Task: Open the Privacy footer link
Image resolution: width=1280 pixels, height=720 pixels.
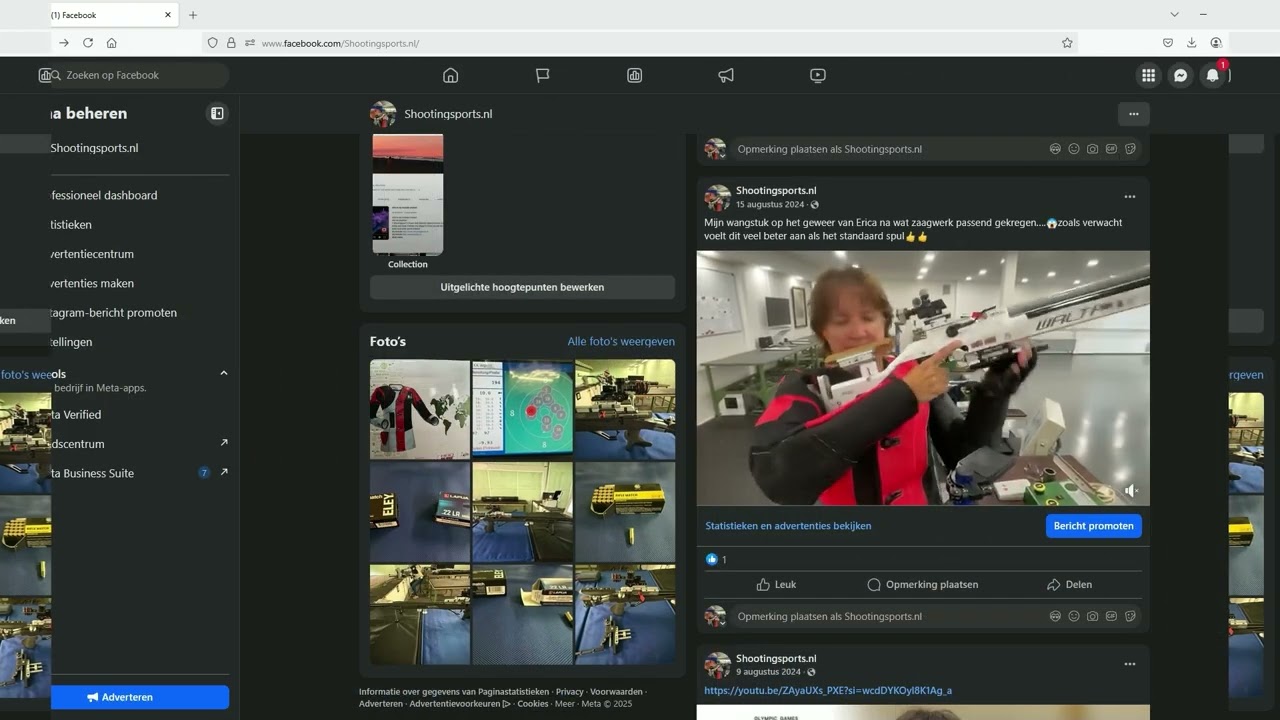Action: pyautogui.click(x=570, y=691)
